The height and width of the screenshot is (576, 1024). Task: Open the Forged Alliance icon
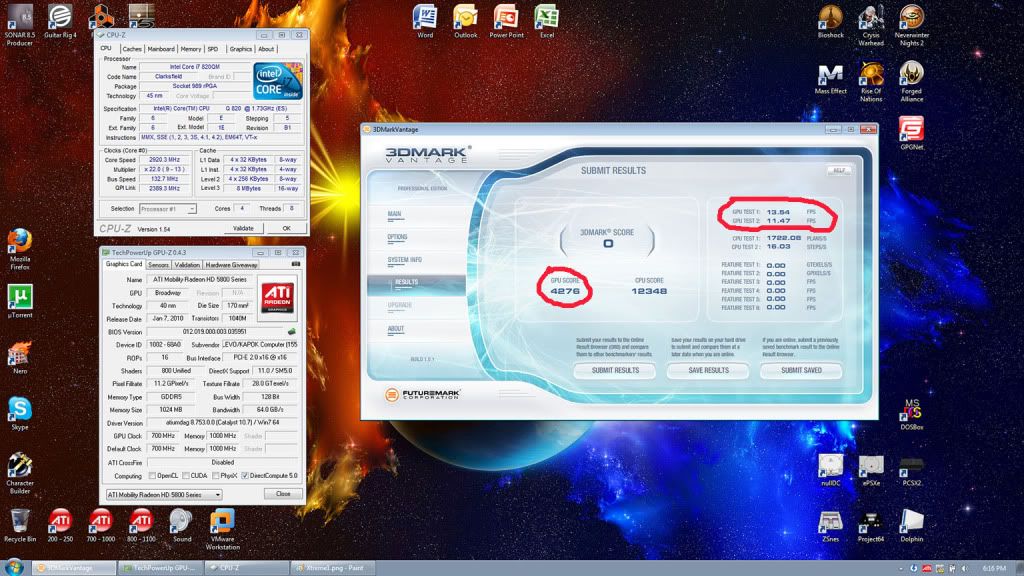tap(912, 82)
